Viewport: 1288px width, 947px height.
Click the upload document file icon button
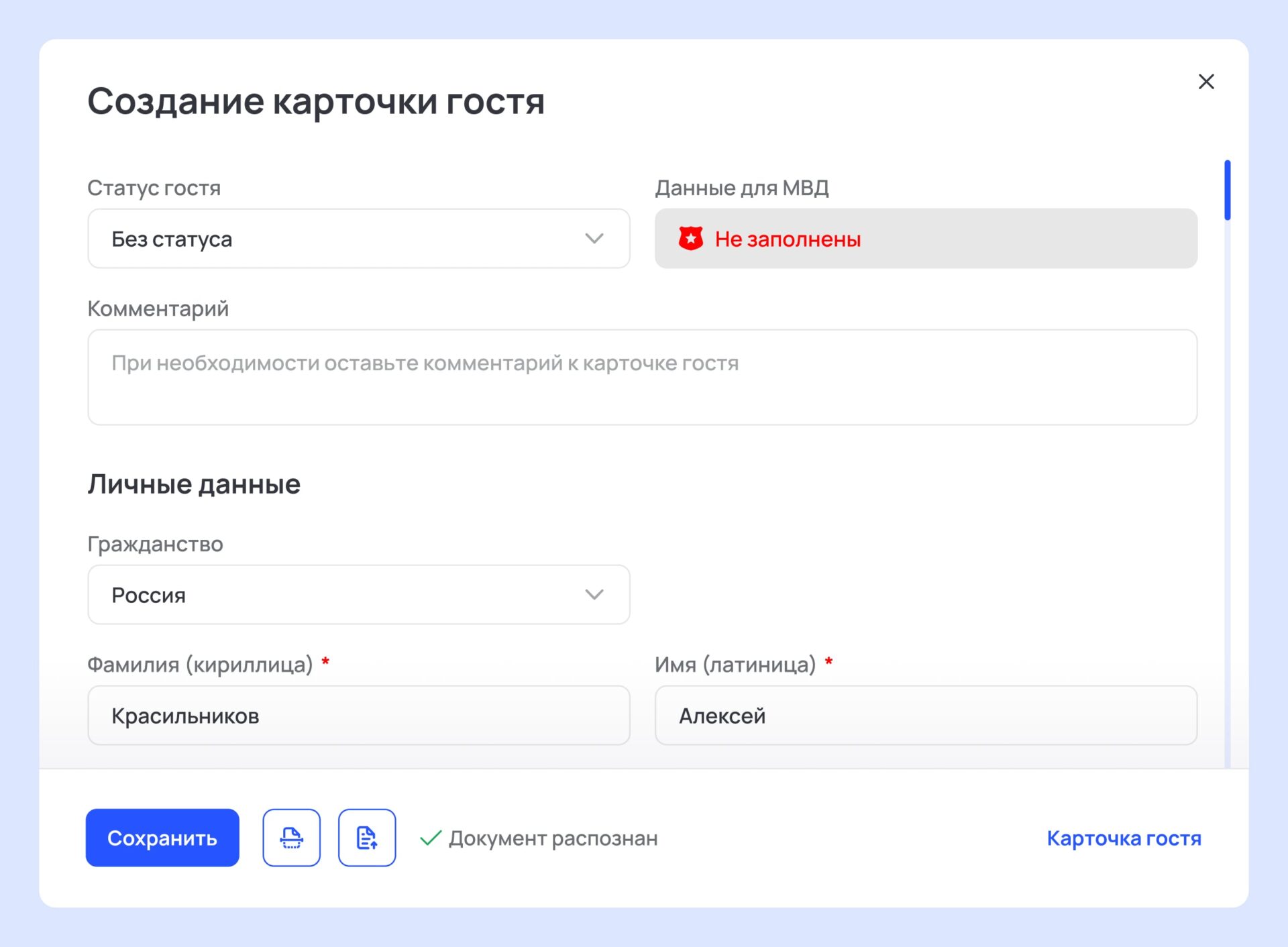367,838
